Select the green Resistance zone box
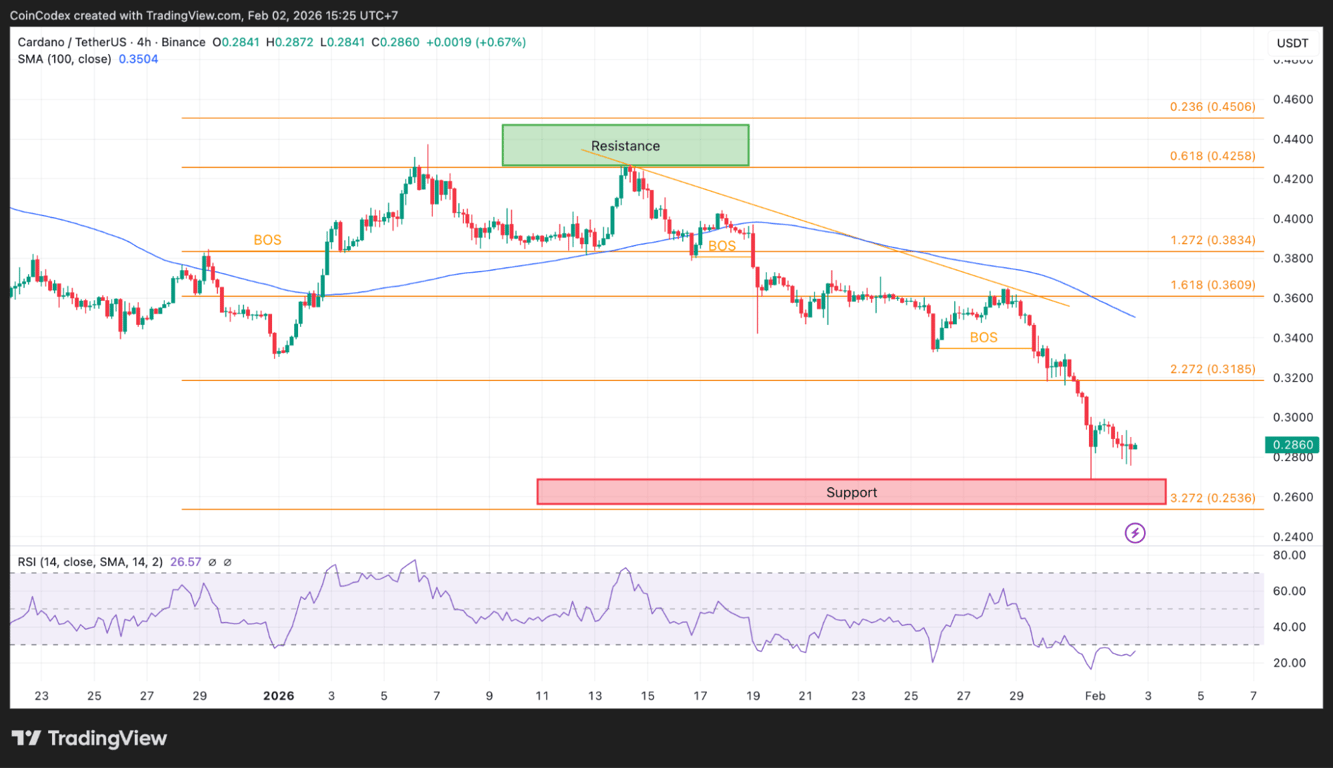The width and height of the screenshot is (1333, 768). [624, 145]
